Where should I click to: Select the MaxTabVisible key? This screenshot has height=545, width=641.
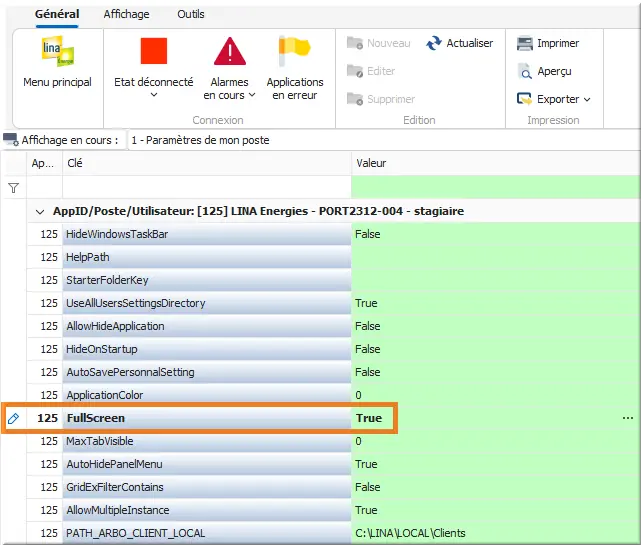(207, 441)
